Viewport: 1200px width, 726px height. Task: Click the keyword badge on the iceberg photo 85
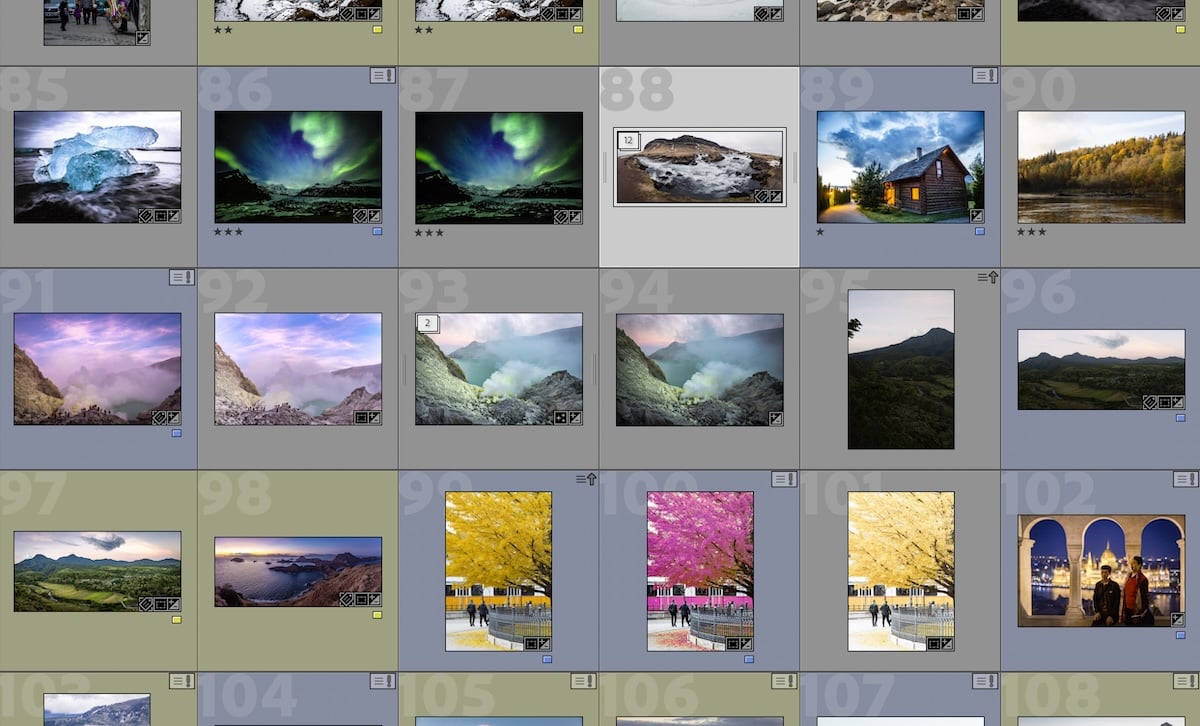[145, 216]
